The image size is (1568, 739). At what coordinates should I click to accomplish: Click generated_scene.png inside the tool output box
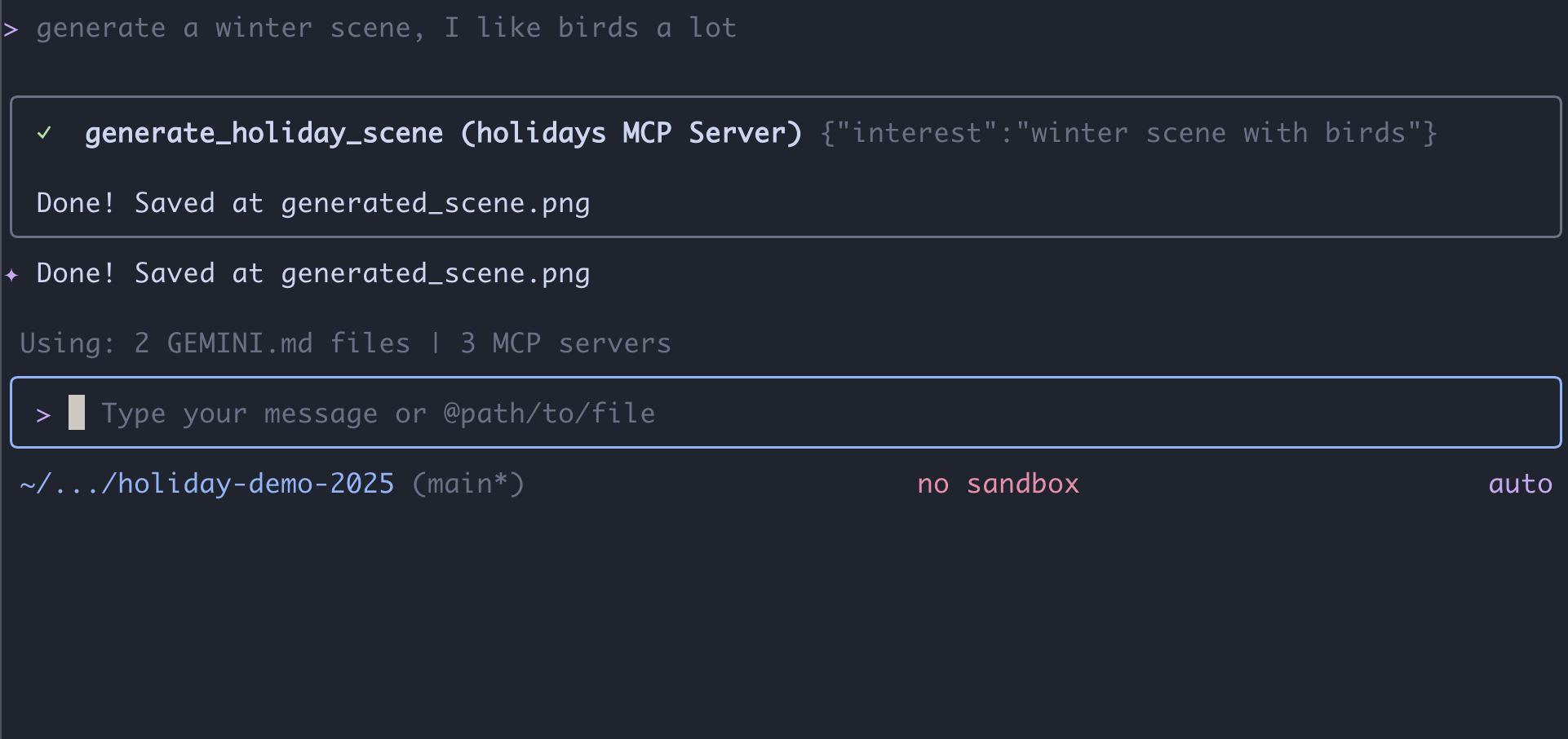[435, 203]
